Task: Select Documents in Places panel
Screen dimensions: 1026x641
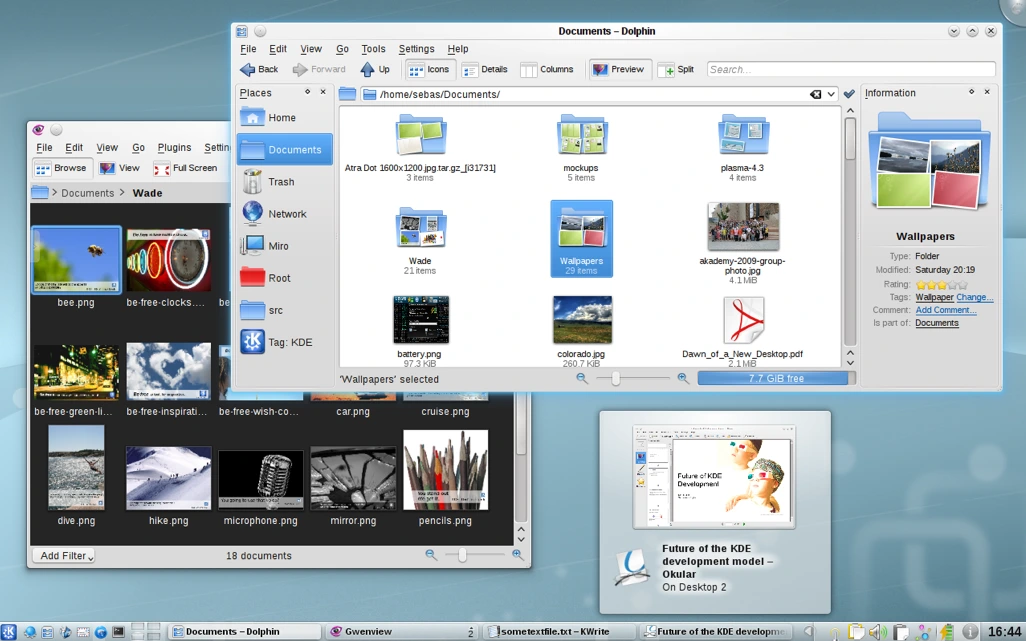Action: (284, 150)
